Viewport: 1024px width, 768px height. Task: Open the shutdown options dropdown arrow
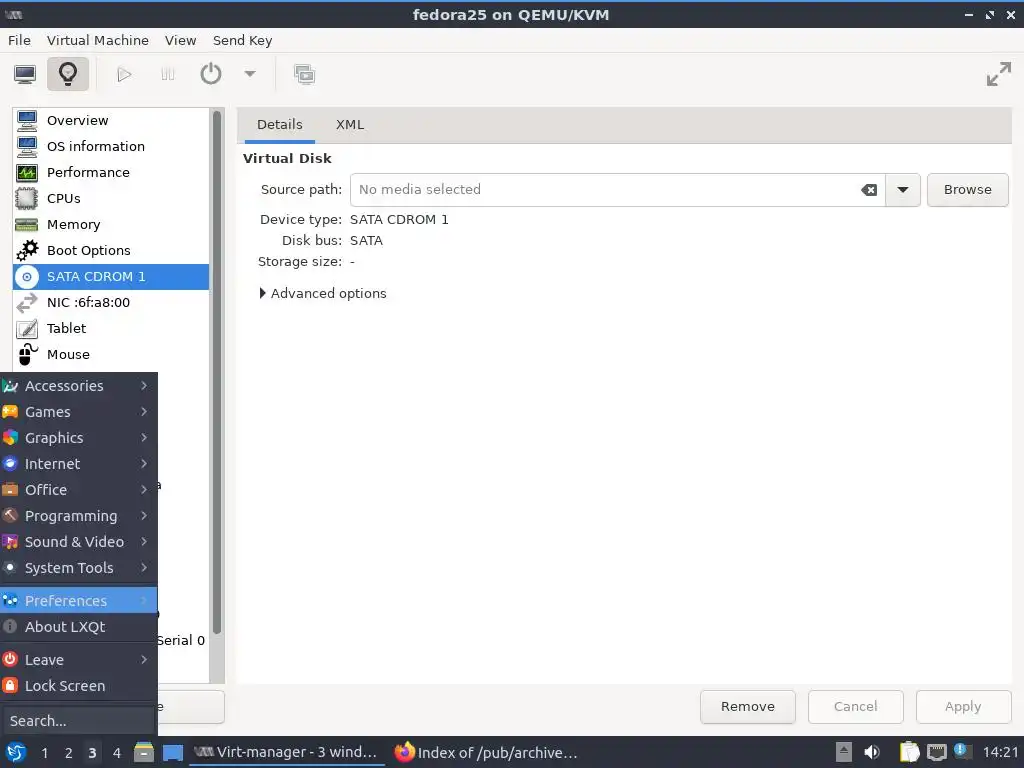pyautogui.click(x=250, y=74)
